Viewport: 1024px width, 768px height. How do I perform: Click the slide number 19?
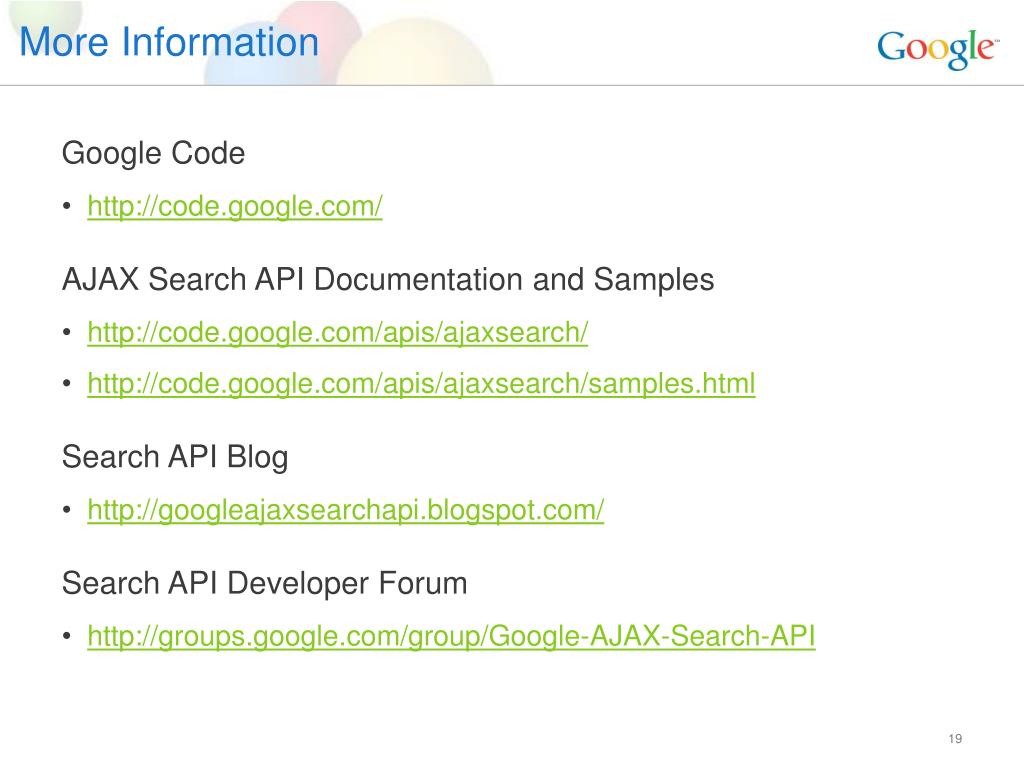tap(955, 739)
